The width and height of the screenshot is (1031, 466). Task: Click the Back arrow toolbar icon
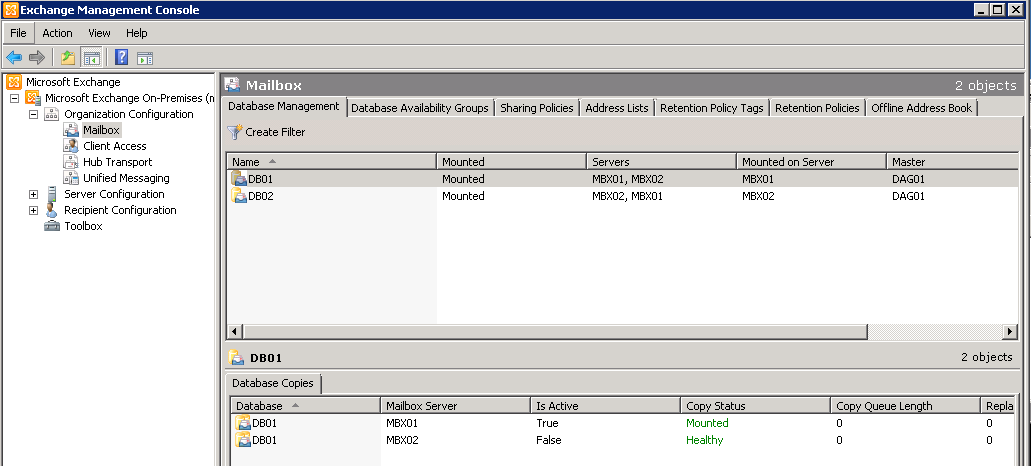(x=14, y=57)
